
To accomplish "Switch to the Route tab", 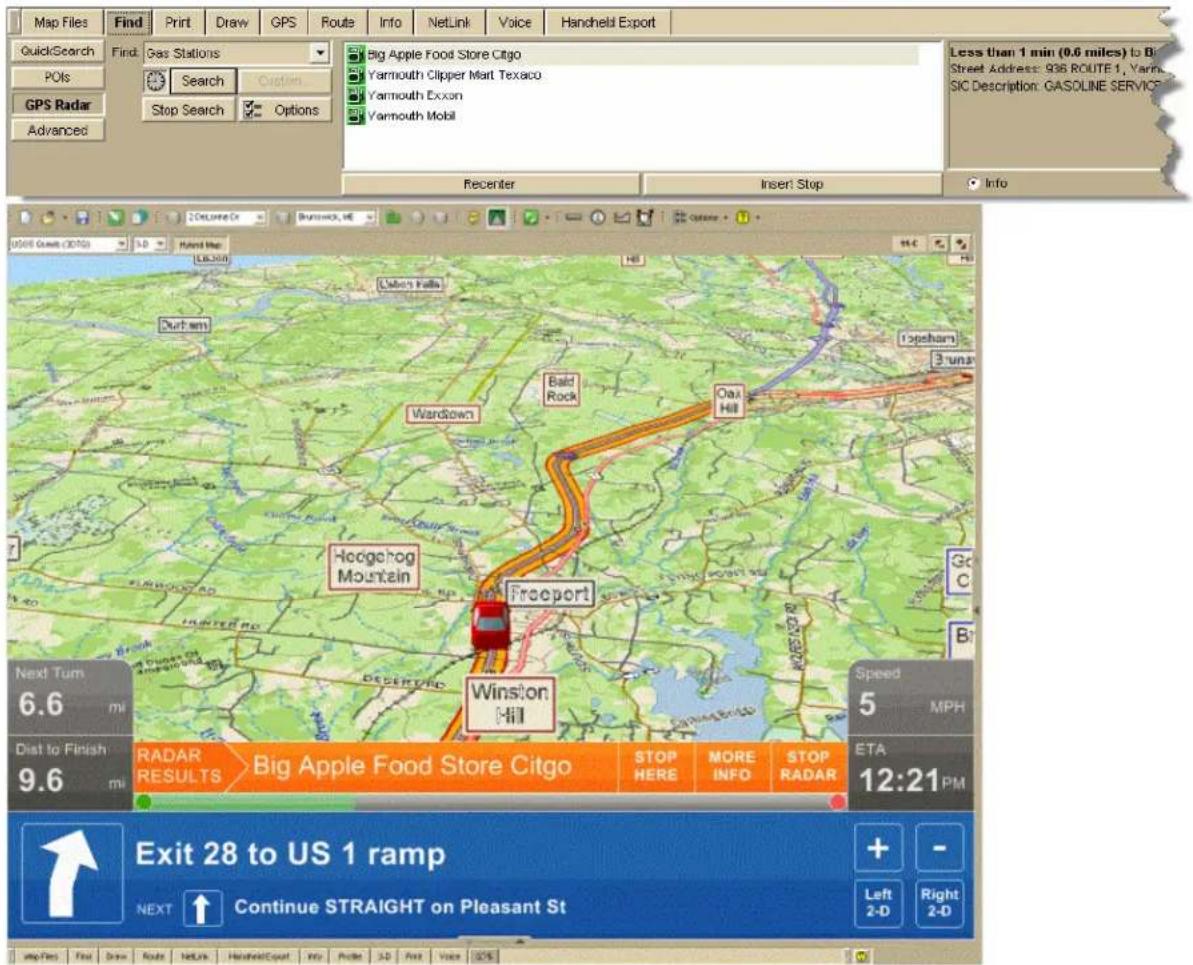I will pyautogui.click(x=337, y=22).
